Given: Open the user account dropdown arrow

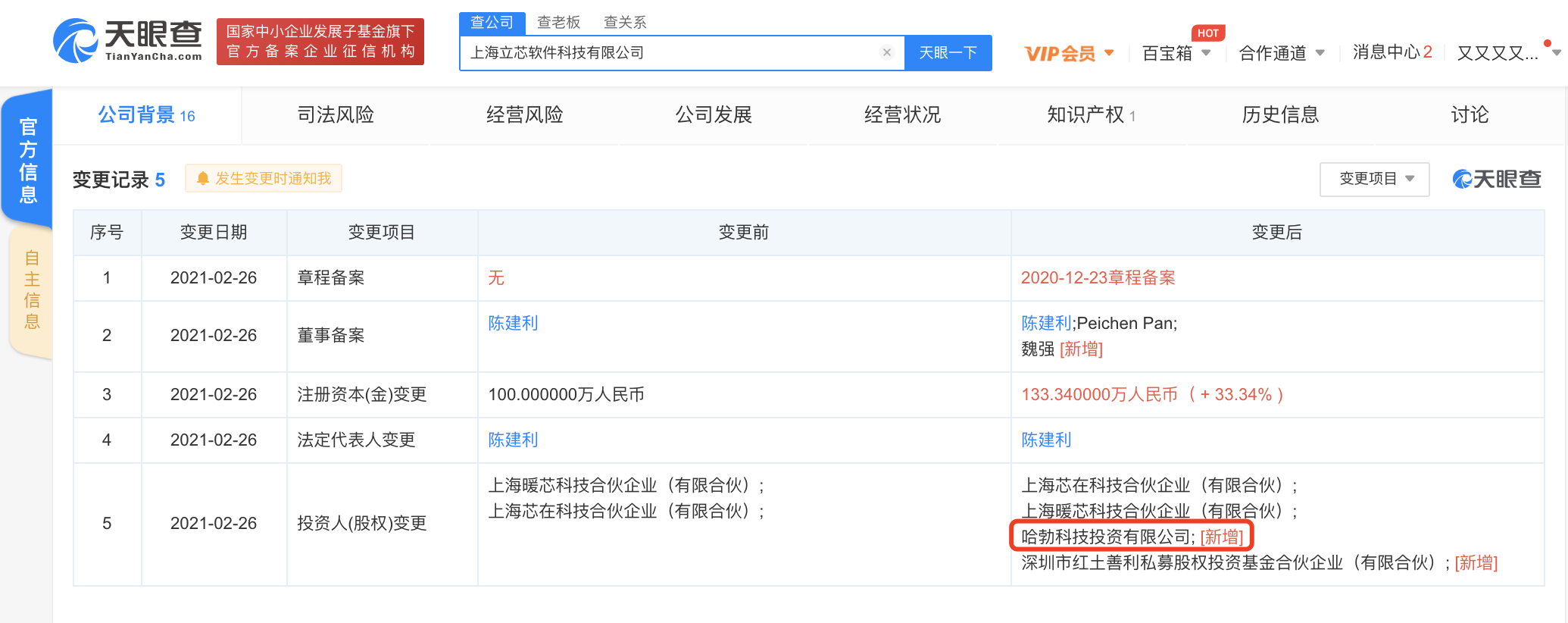Looking at the screenshot, I should pos(1556,53).
